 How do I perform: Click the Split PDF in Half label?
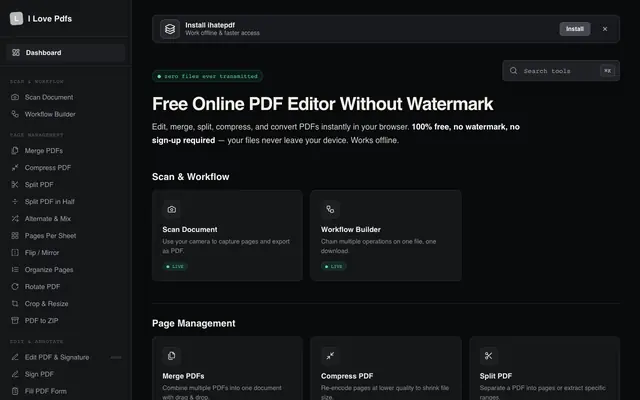[x=50, y=202]
